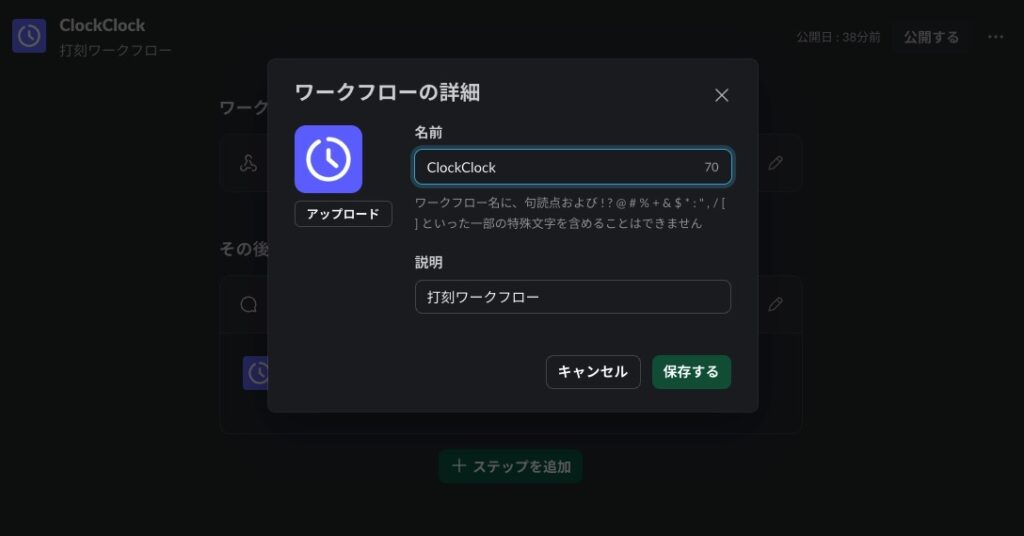Click the ClockClock app icon in header
1024x536 pixels.
point(29,36)
